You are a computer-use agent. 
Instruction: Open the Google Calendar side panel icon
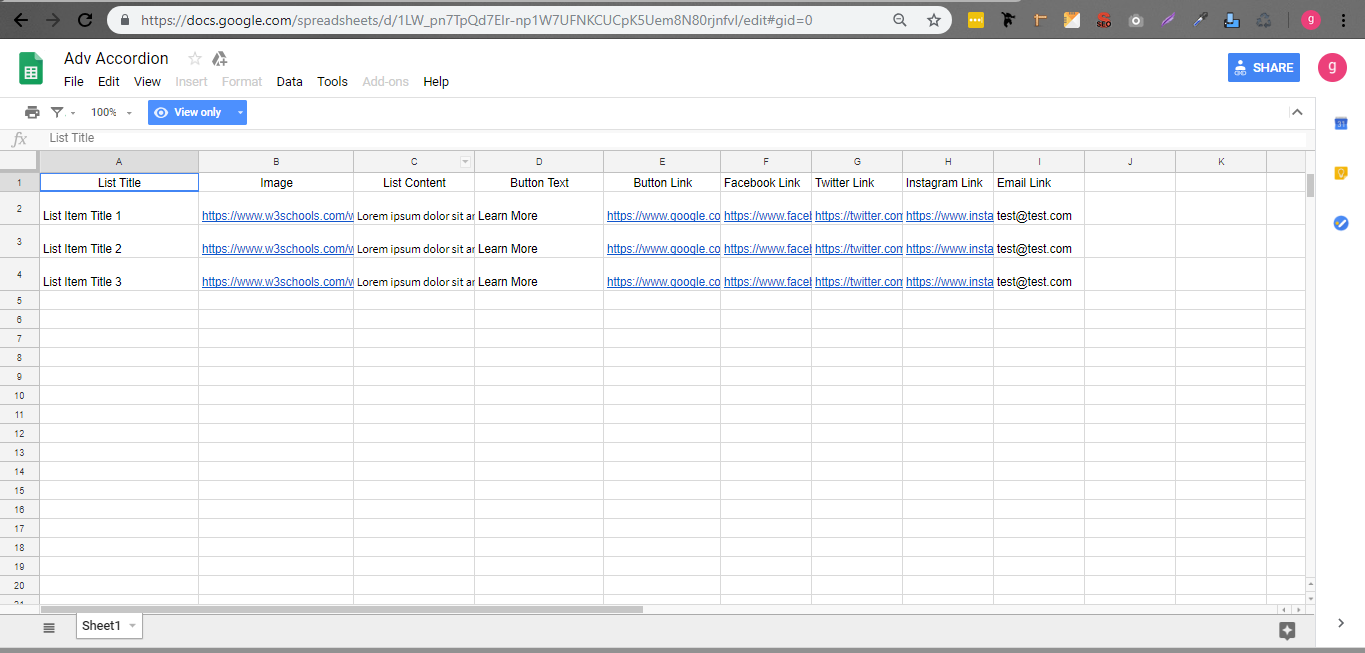point(1341,123)
